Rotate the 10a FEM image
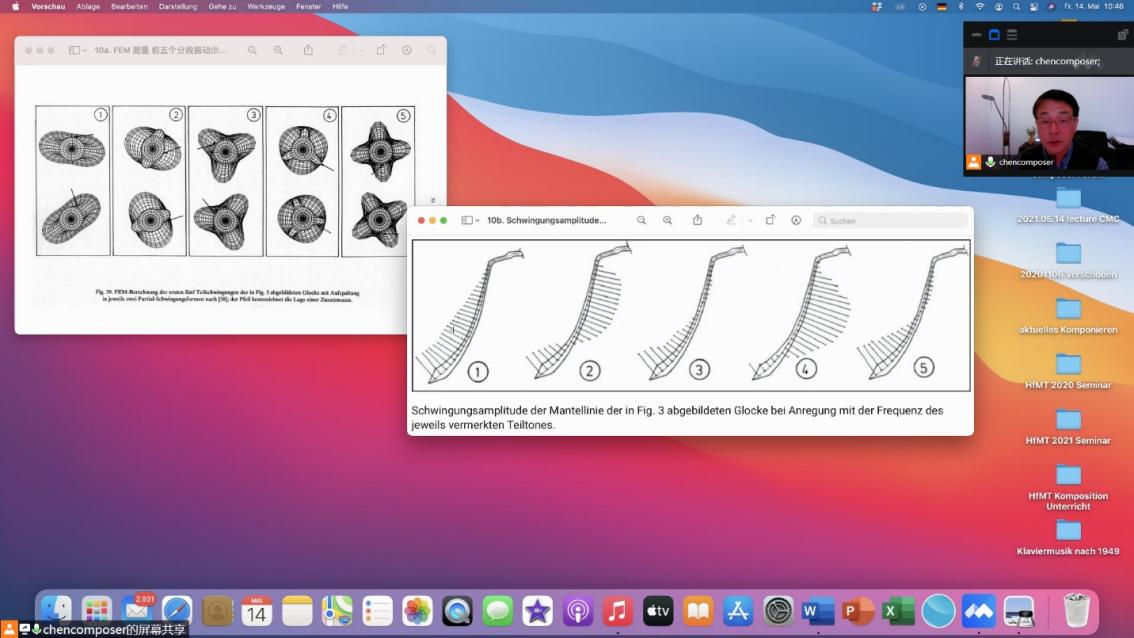The image size is (1134, 638). click(x=381, y=50)
